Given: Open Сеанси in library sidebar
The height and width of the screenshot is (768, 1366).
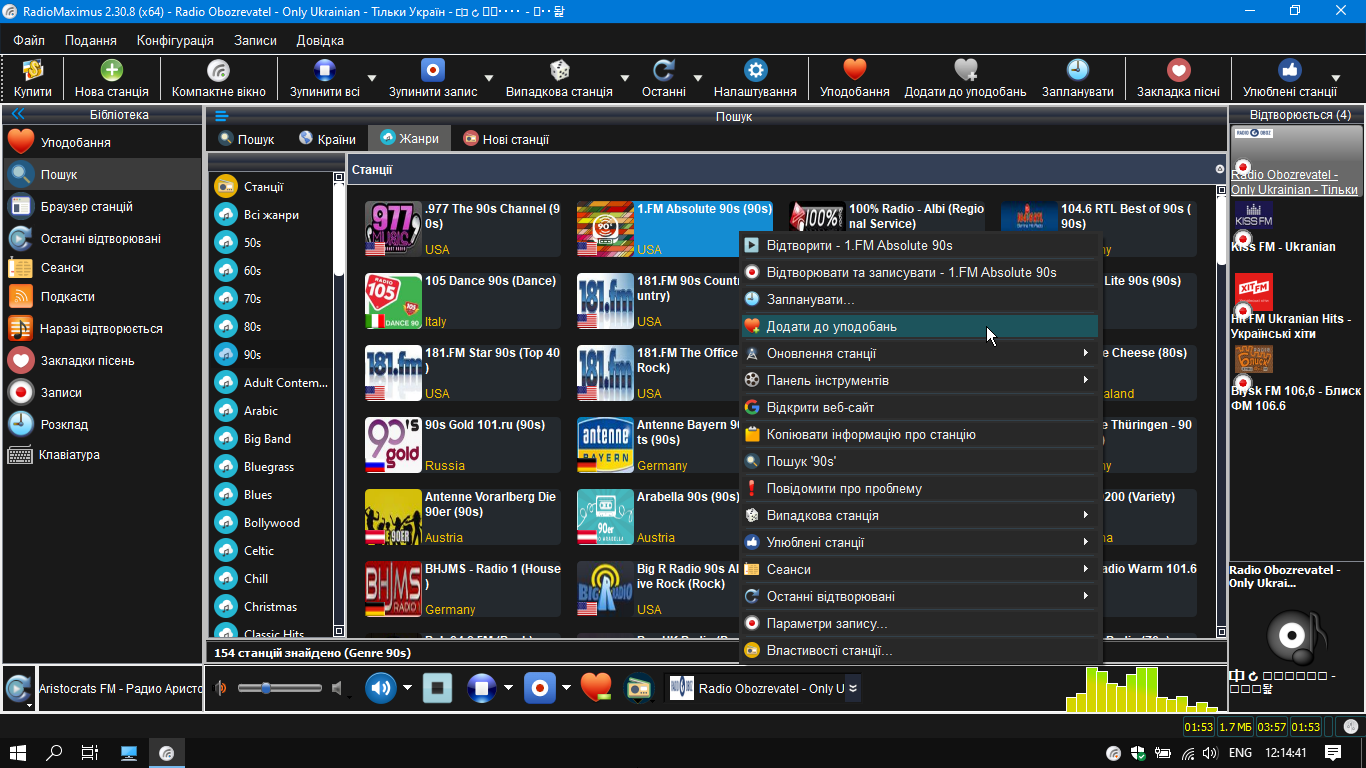Looking at the screenshot, I should point(102,268).
